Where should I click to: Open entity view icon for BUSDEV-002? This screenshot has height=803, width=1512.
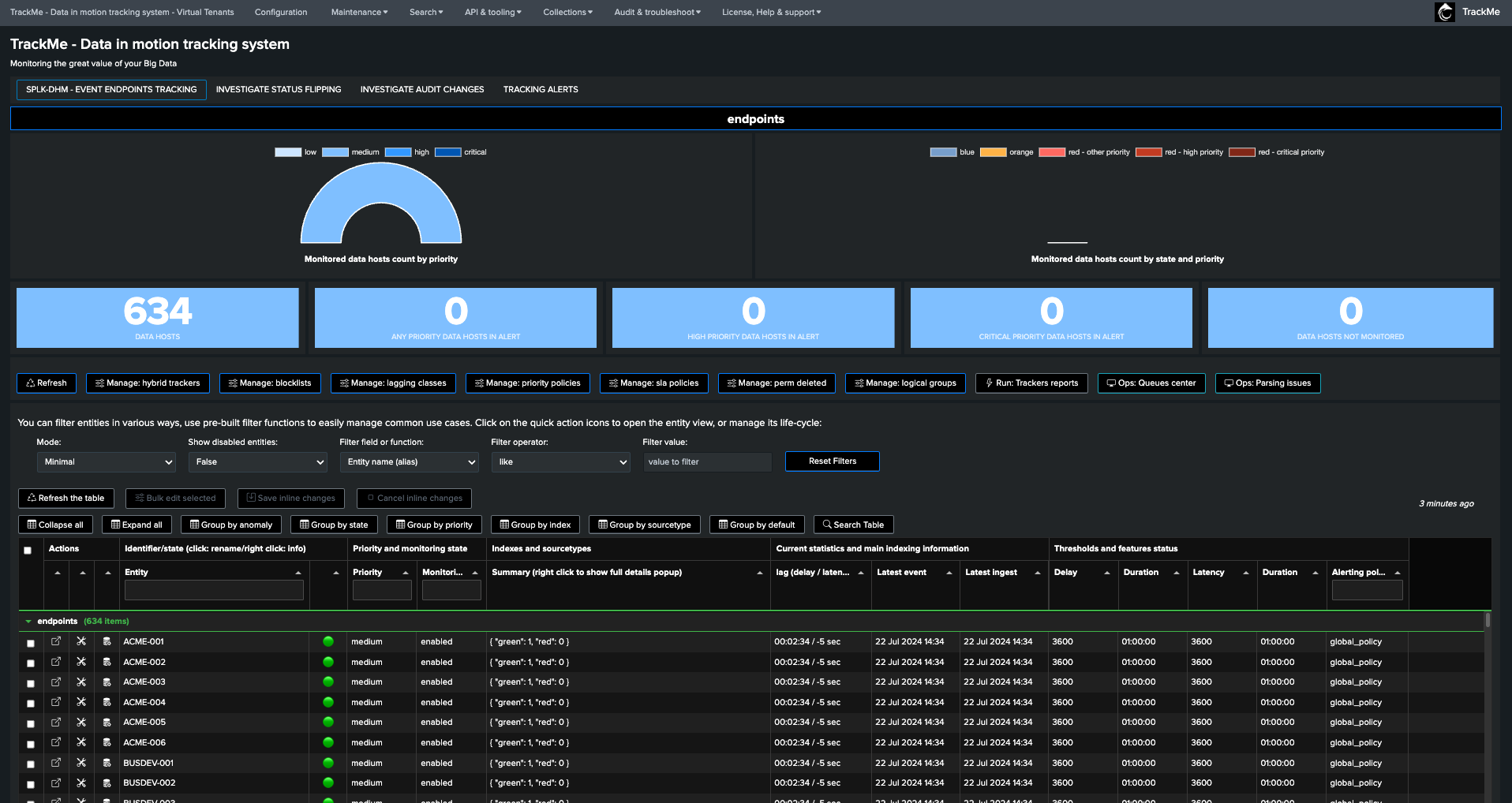click(56, 782)
